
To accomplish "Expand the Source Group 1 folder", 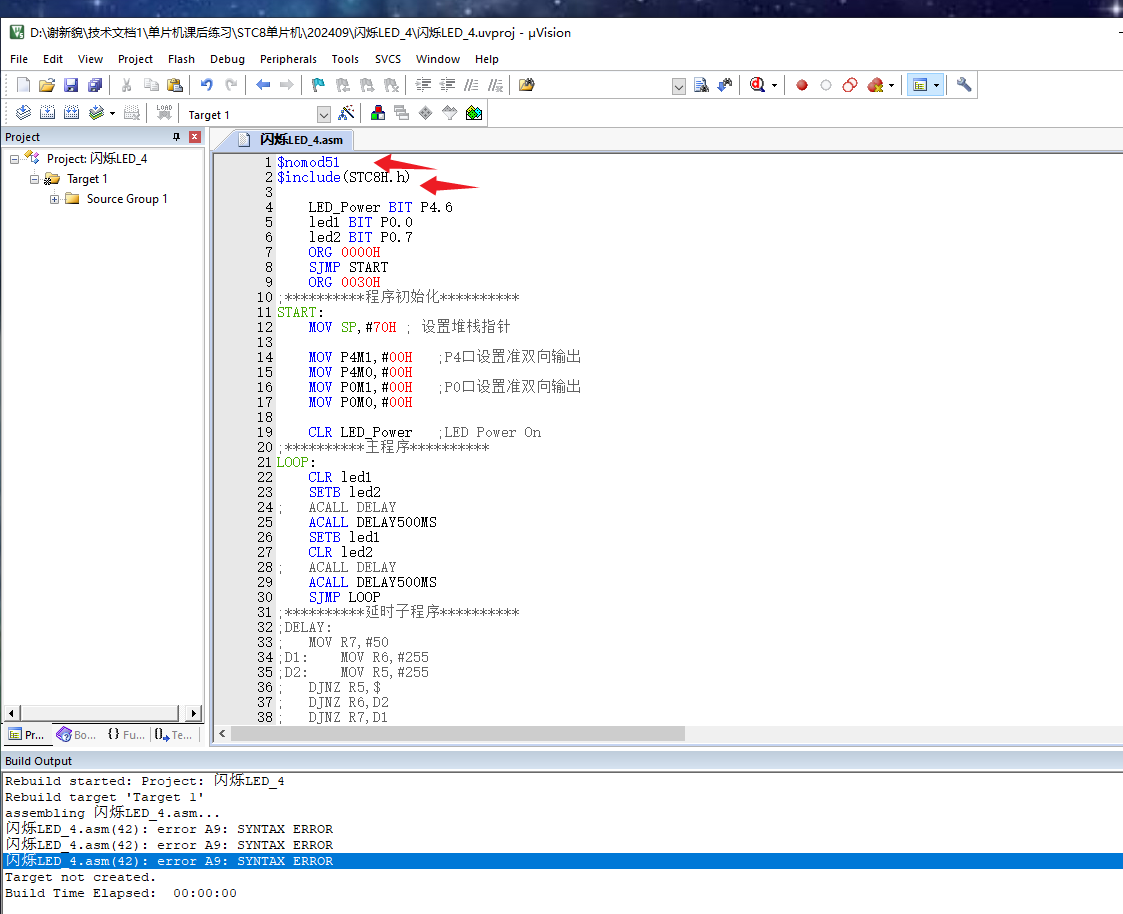I will point(54,199).
